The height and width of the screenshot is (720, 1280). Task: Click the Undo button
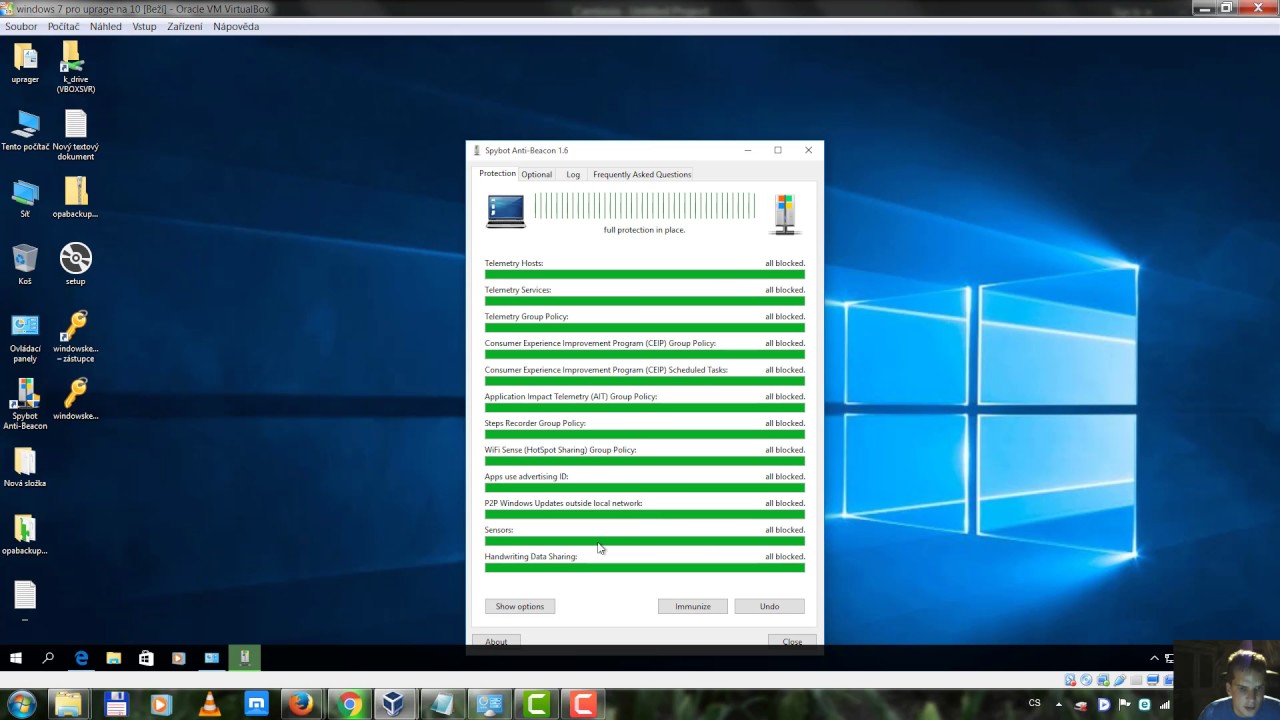pos(769,606)
